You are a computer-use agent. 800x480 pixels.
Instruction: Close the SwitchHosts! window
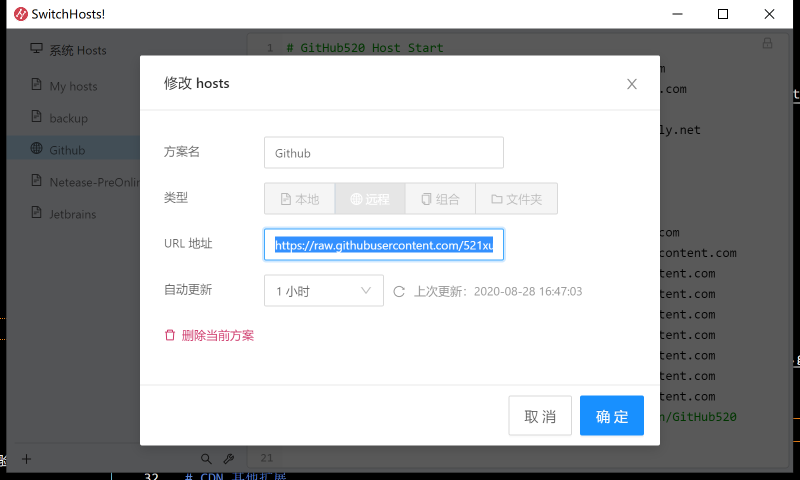tap(769, 14)
